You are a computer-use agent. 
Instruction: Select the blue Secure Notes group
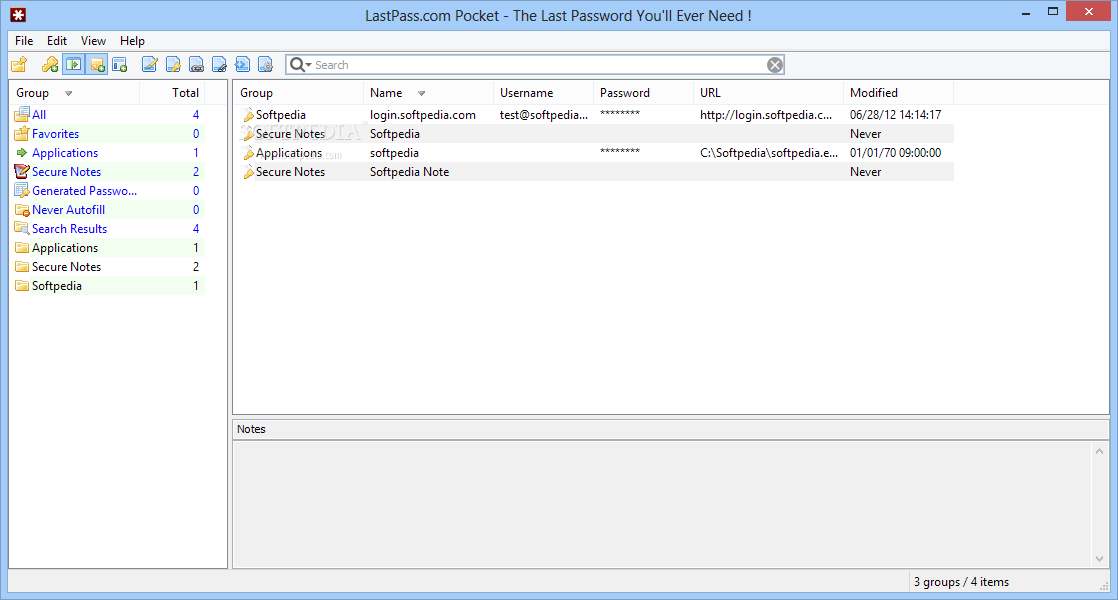[x=66, y=172]
